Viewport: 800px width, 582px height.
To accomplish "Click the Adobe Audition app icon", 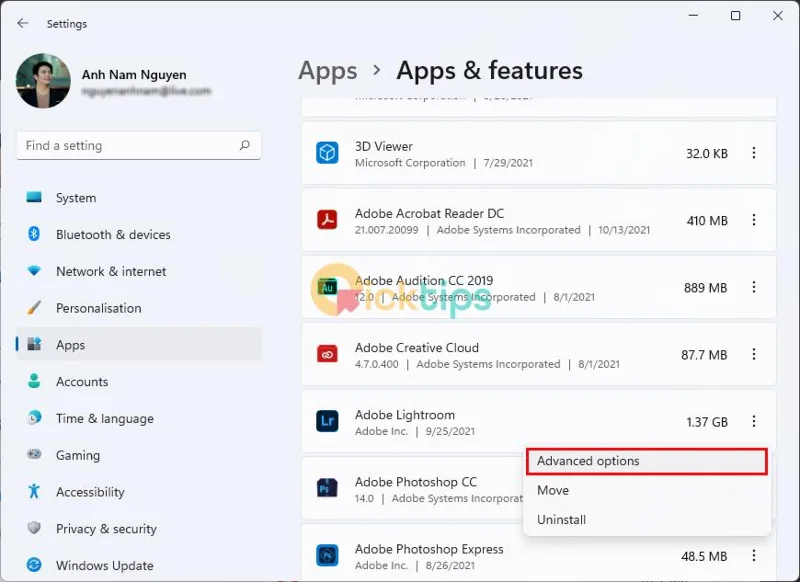I will [x=327, y=287].
